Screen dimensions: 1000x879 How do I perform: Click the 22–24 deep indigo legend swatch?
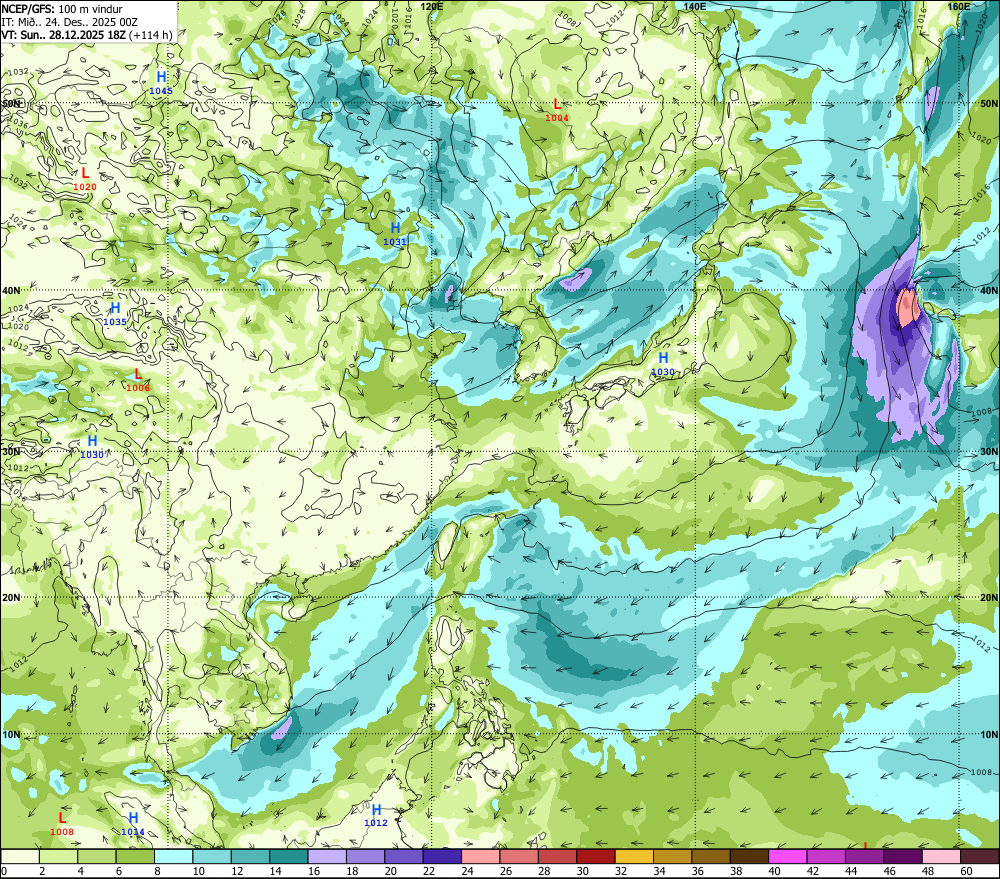pos(443,856)
